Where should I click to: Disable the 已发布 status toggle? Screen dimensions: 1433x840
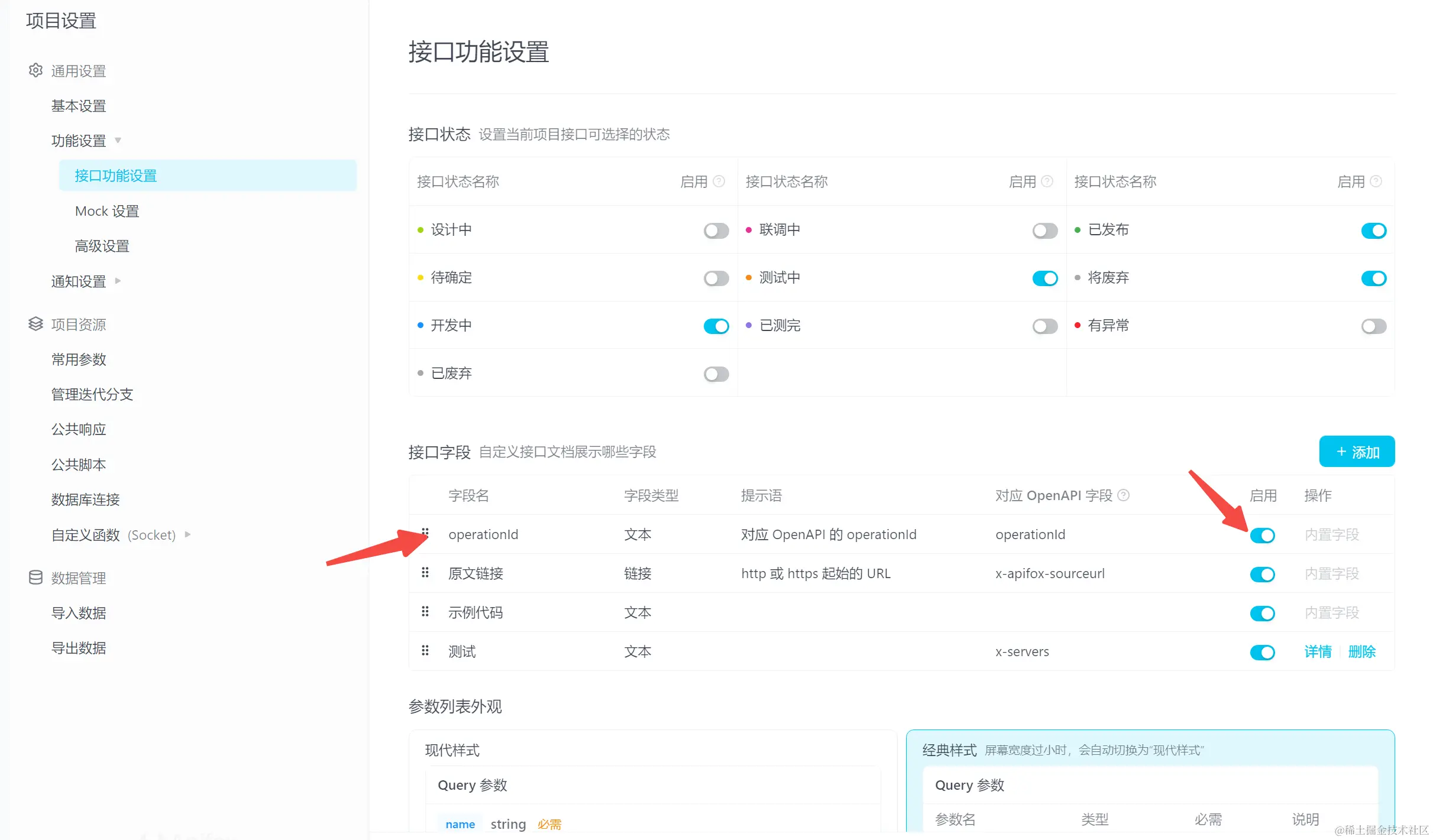click(x=1373, y=231)
